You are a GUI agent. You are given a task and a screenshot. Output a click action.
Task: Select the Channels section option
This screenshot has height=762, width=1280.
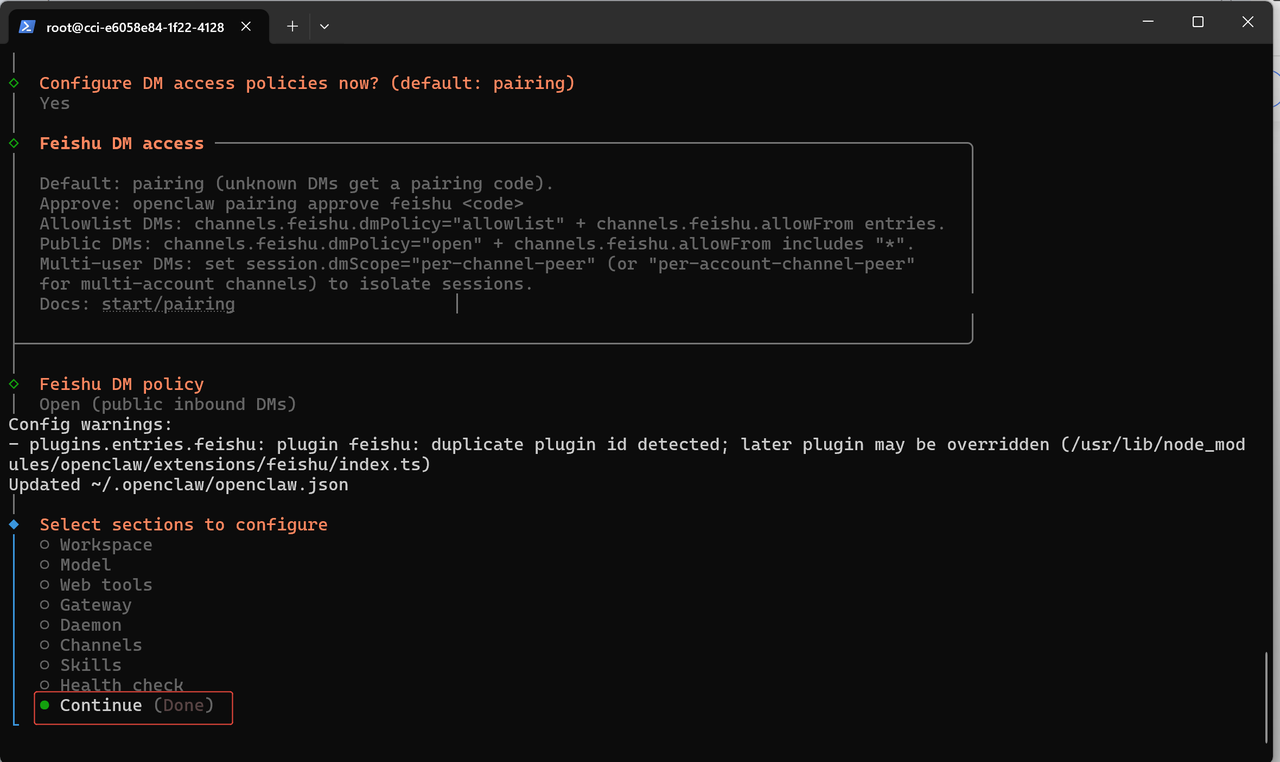91,645
